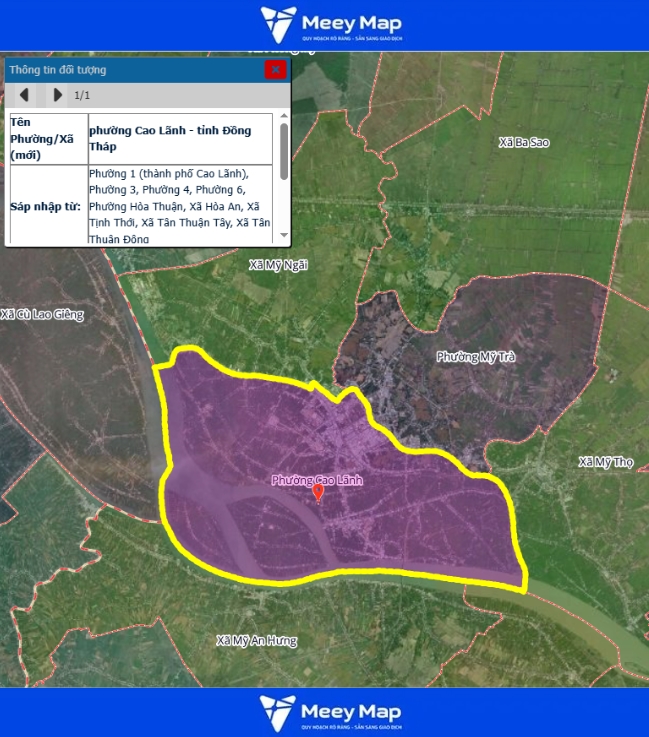This screenshot has height=737, width=649.
Task: Click the next result arrow in popup
Action: pyautogui.click(x=57, y=95)
